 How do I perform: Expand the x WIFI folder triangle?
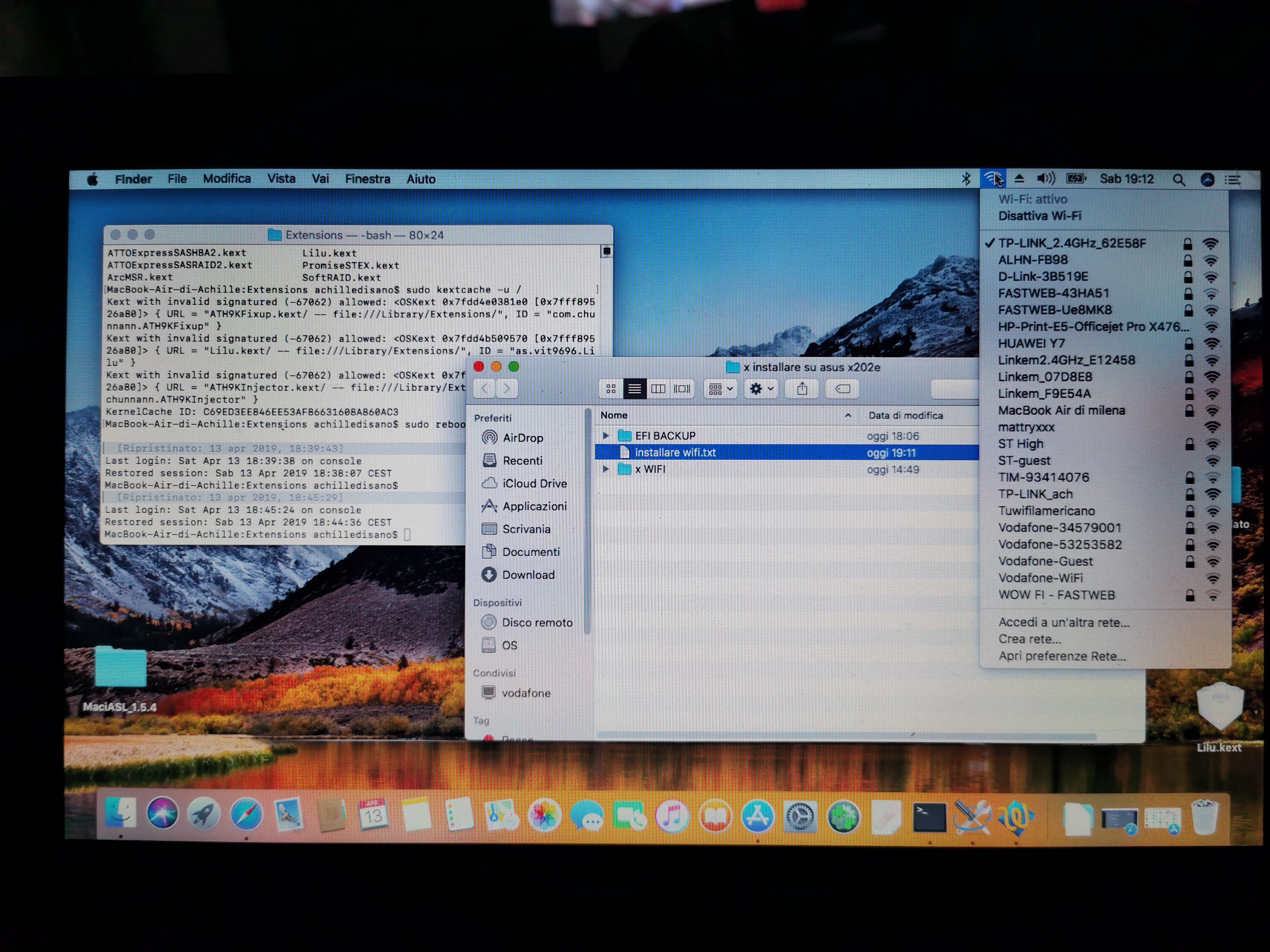(x=605, y=469)
